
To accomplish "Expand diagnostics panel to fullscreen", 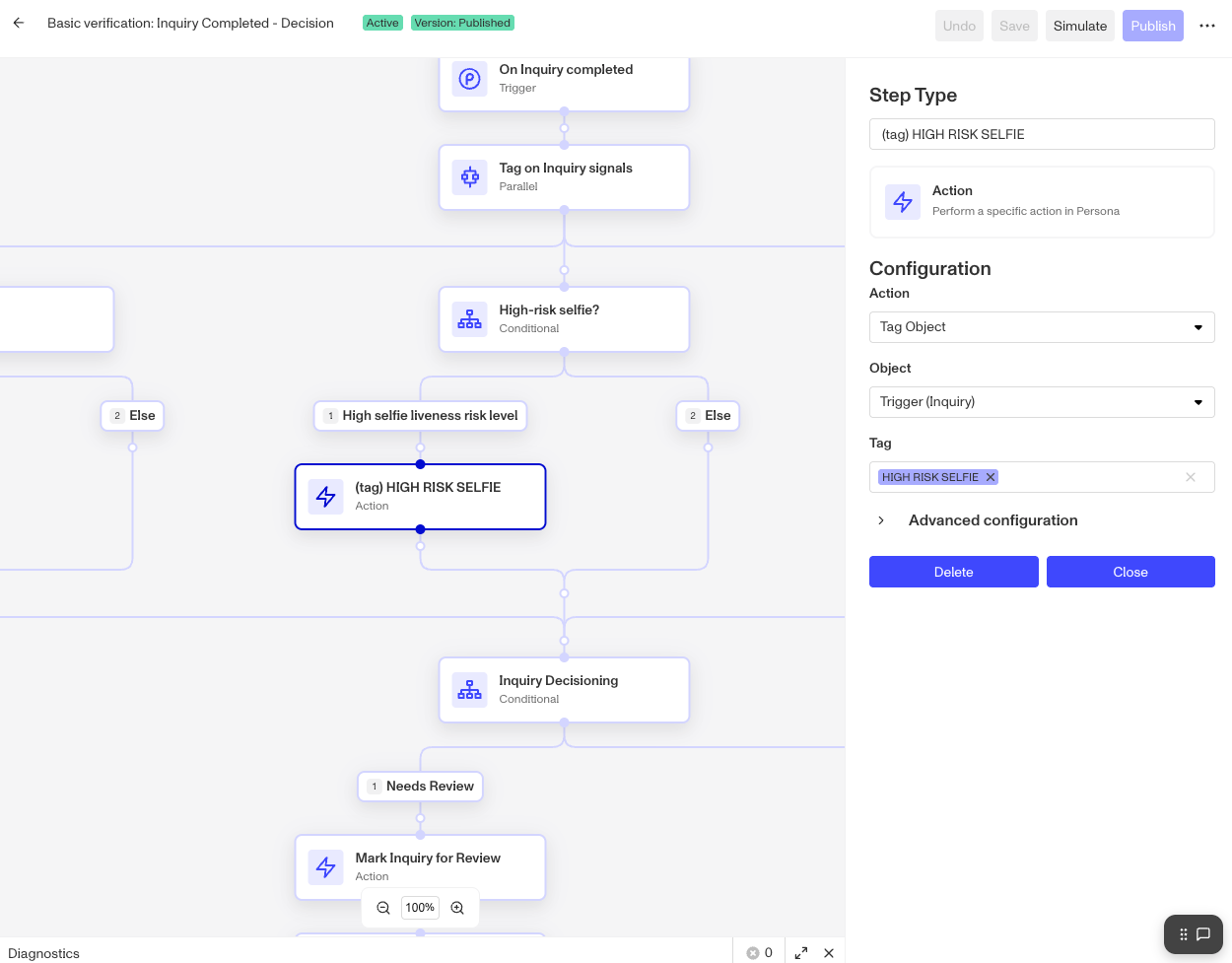I will point(801,952).
